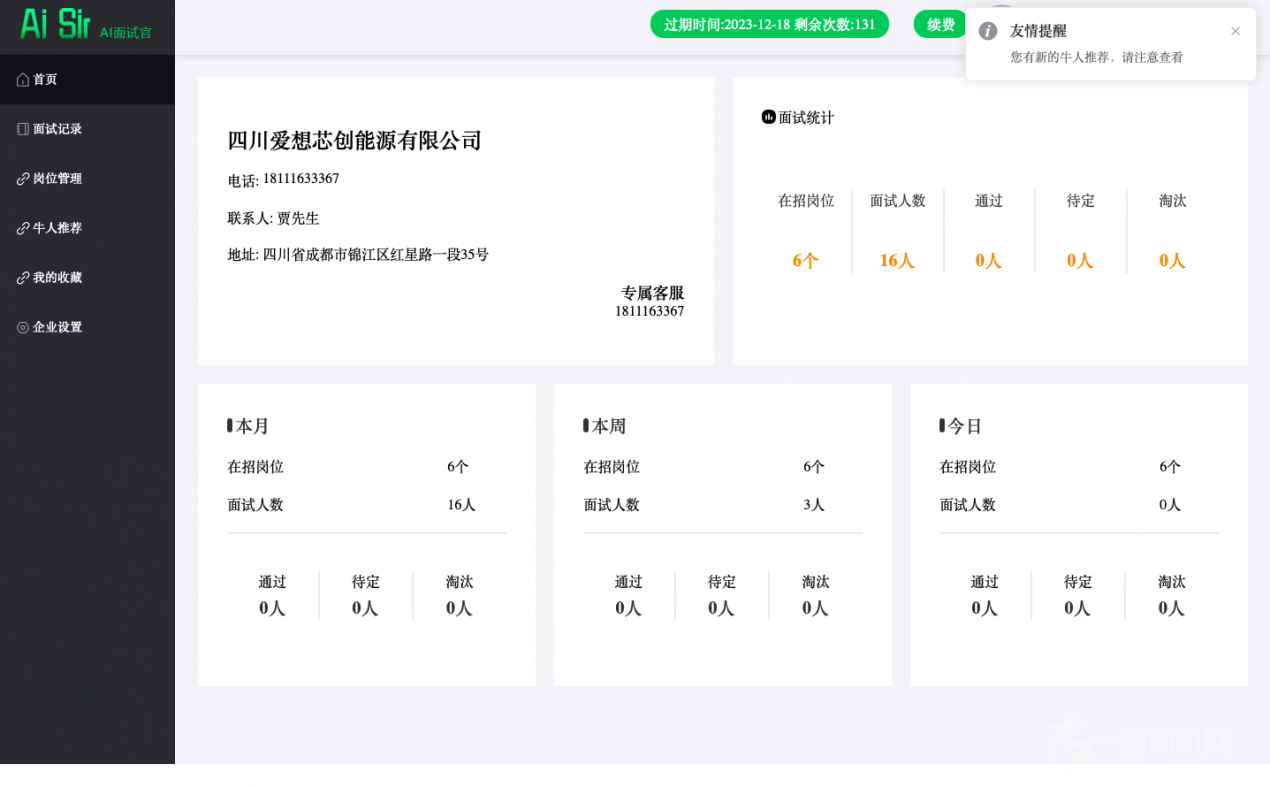
Task: Click the company name 四川爱想芯创能源有限公司
Action: pos(354,141)
